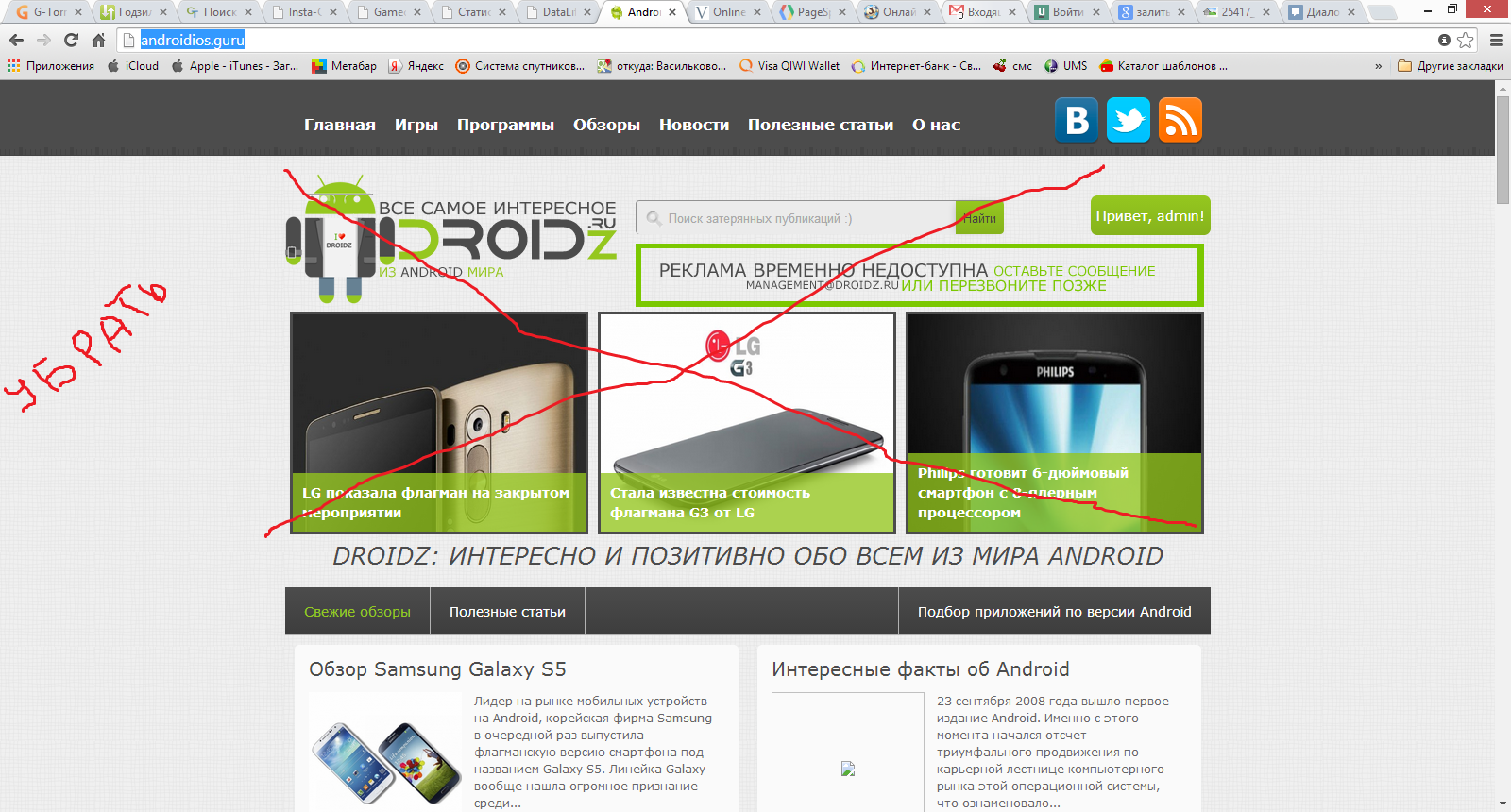This screenshot has height=812, width=1511.
Task: Open the Программы menu item
Action: pos(505,125)
